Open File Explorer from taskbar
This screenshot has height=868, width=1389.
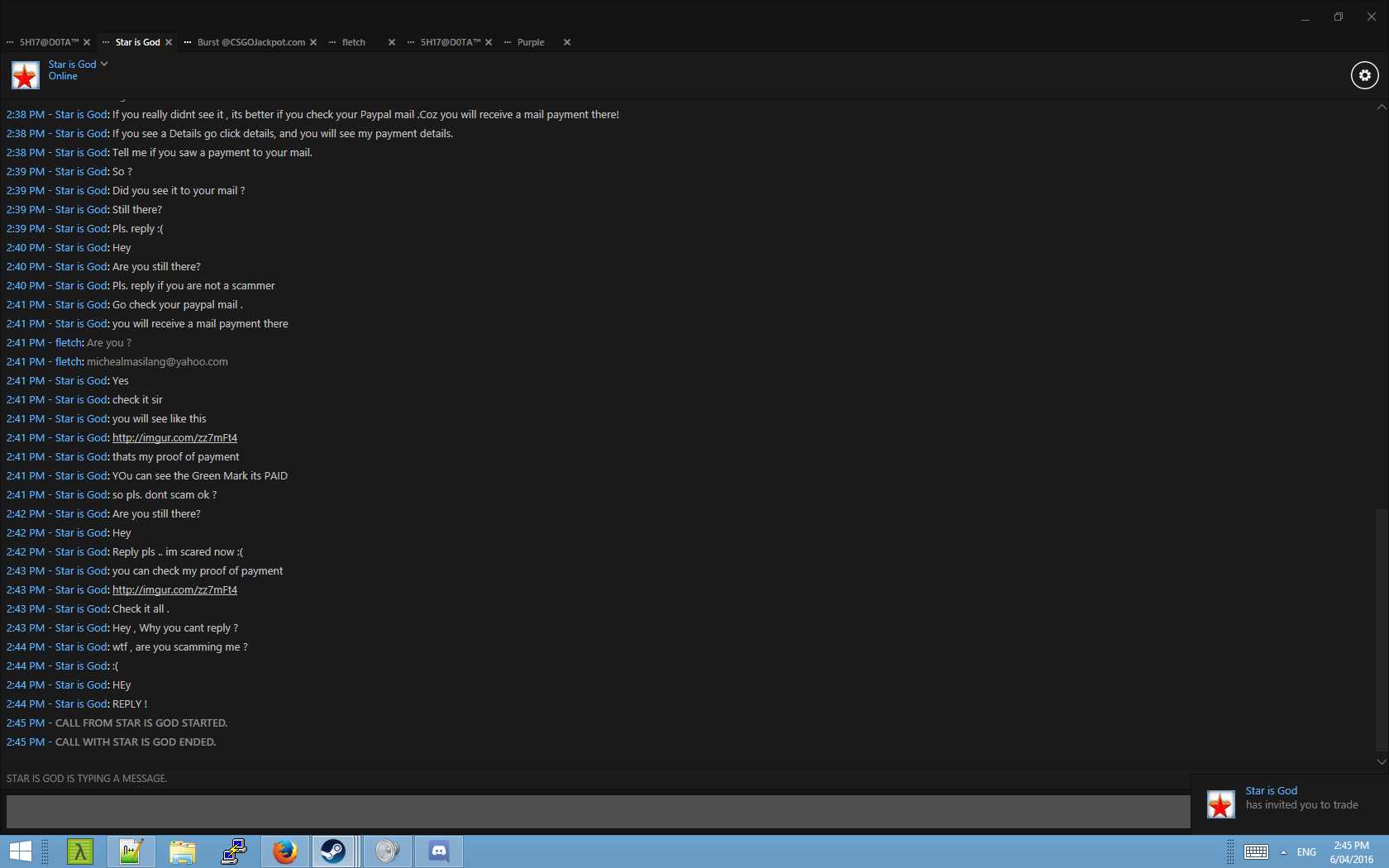point(183,851)
